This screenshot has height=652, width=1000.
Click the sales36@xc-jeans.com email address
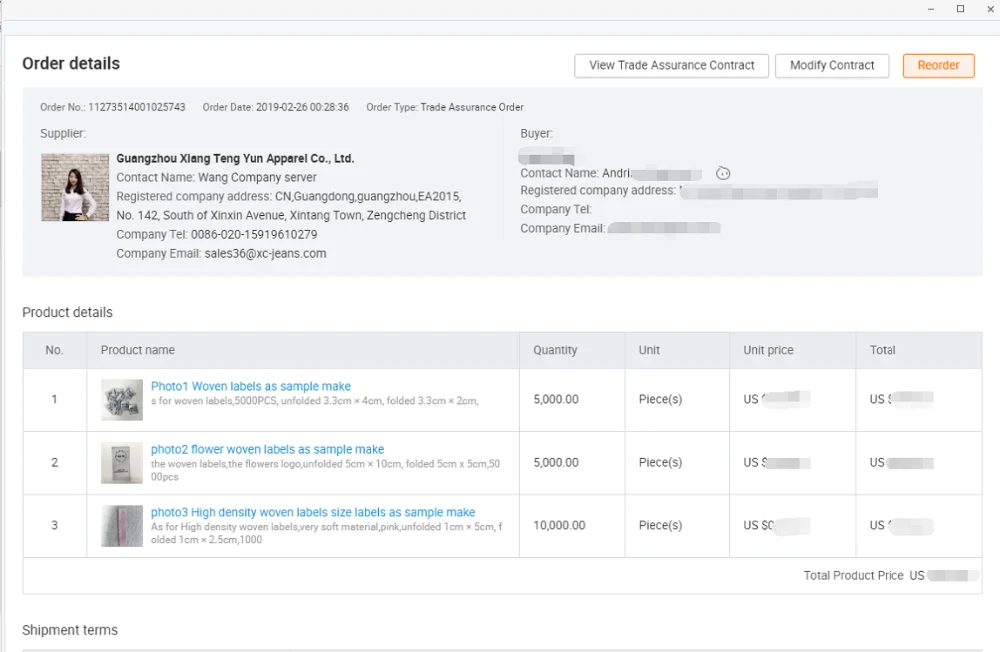point(265,253)
